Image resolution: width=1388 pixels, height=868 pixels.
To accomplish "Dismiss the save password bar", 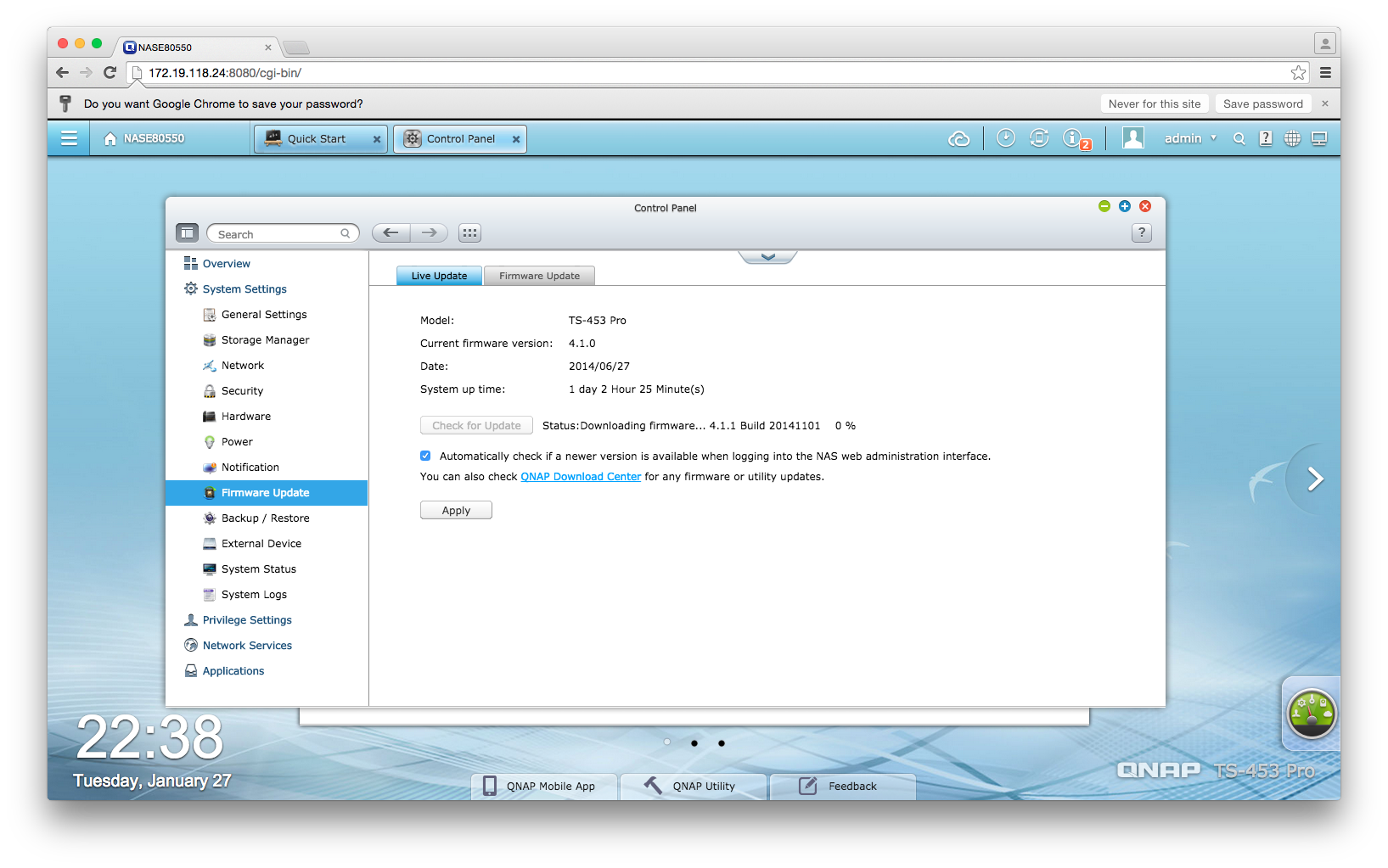I will 1325,104.
